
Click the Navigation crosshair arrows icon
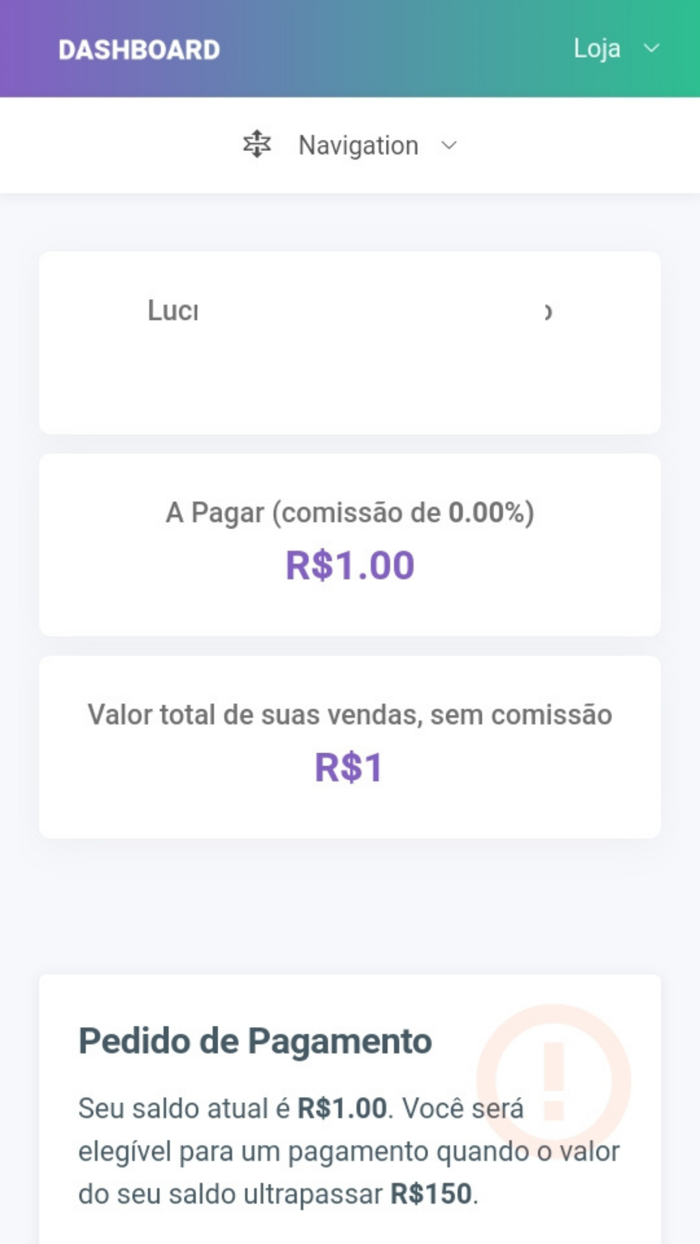tap(259, 145)
